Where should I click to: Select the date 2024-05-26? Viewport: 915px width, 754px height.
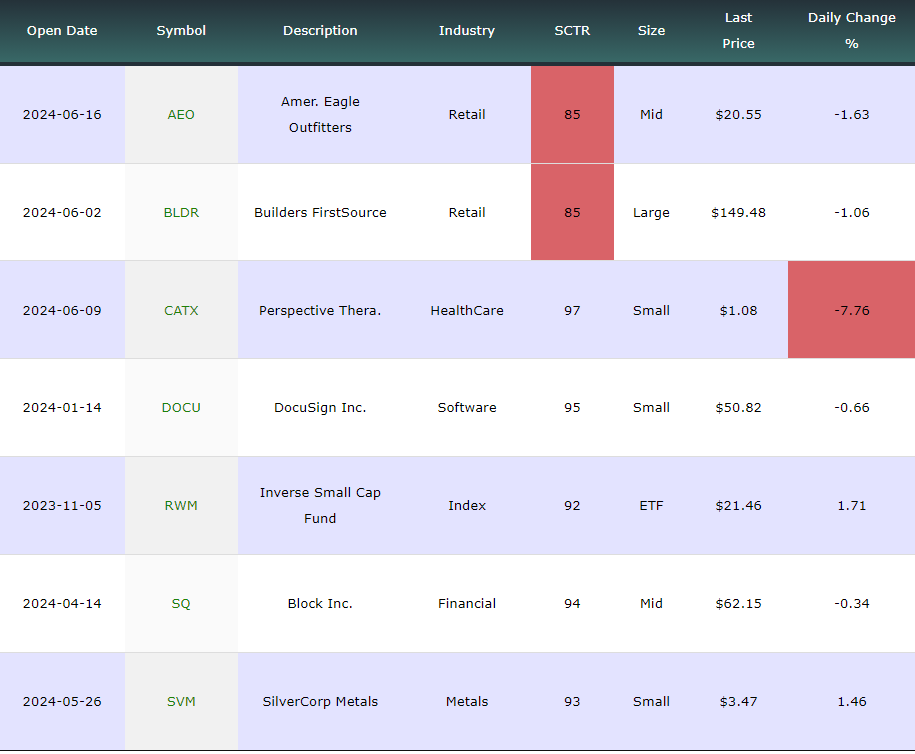62,701
